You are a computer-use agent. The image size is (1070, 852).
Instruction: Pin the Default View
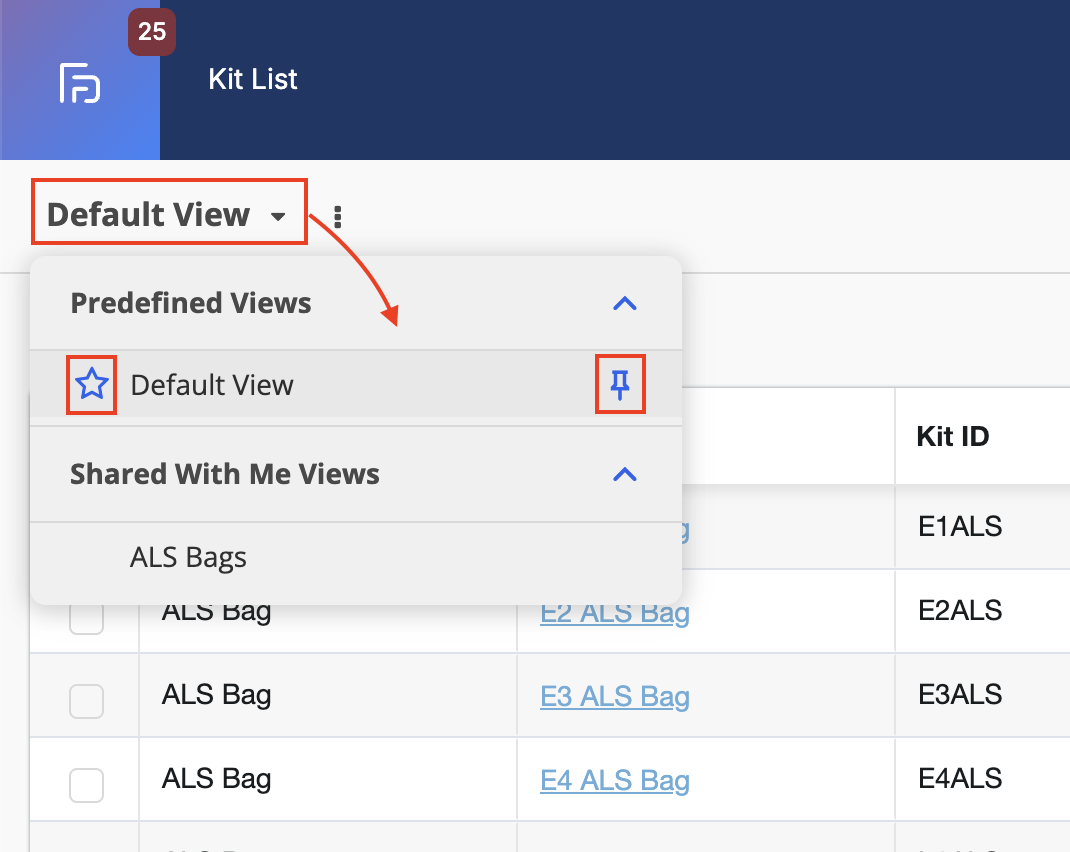[x=620, y=384]
